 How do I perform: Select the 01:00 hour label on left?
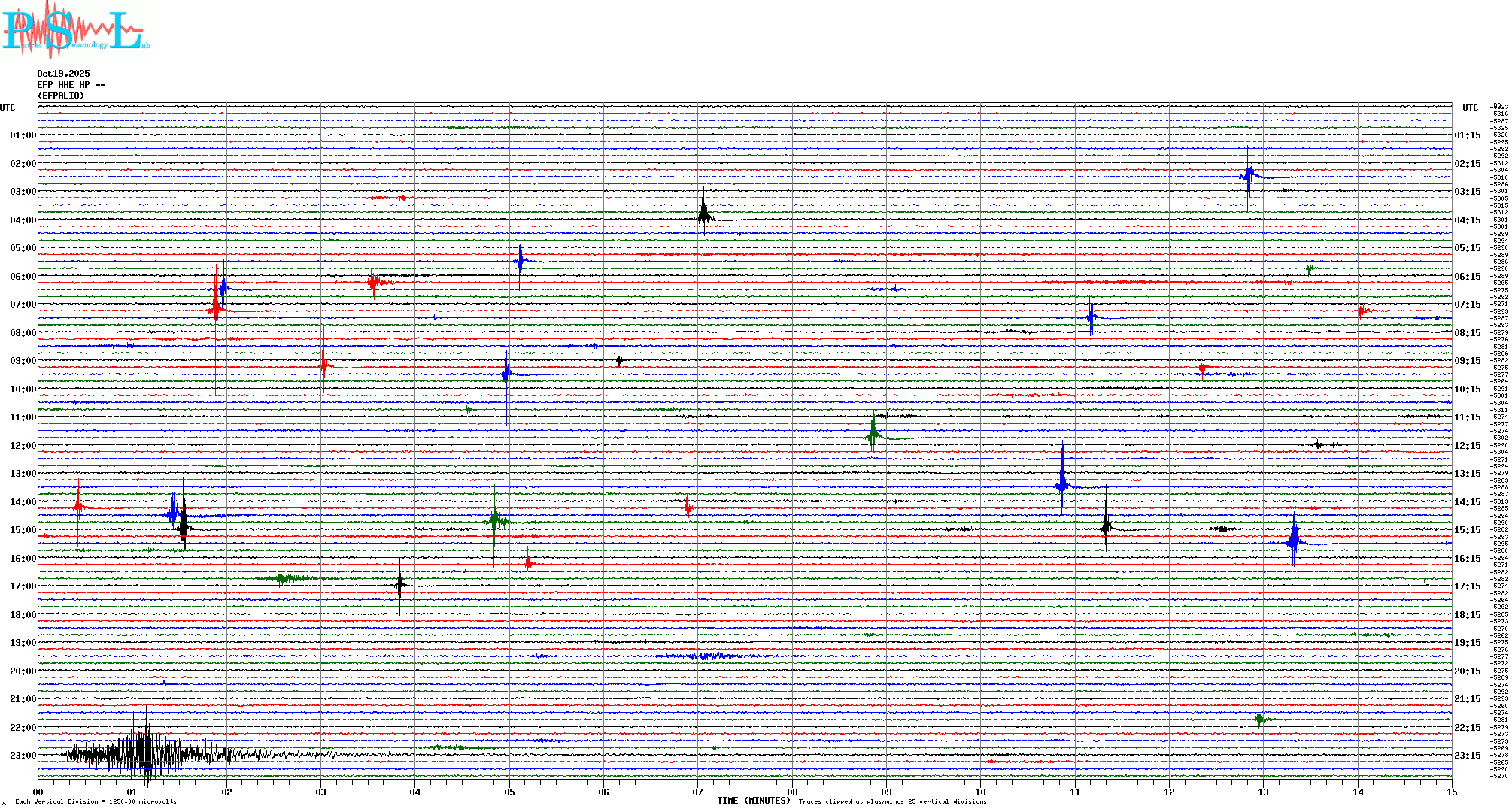(x=23, y=135)
